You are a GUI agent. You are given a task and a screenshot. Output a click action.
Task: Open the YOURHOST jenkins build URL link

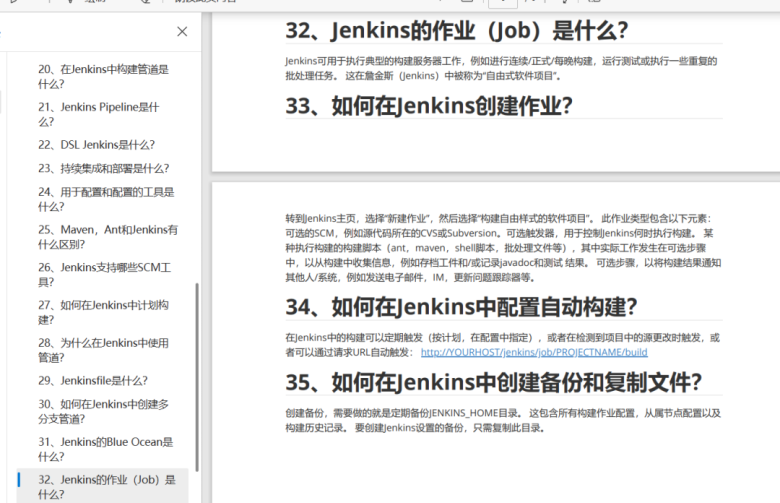click(534, 352)
